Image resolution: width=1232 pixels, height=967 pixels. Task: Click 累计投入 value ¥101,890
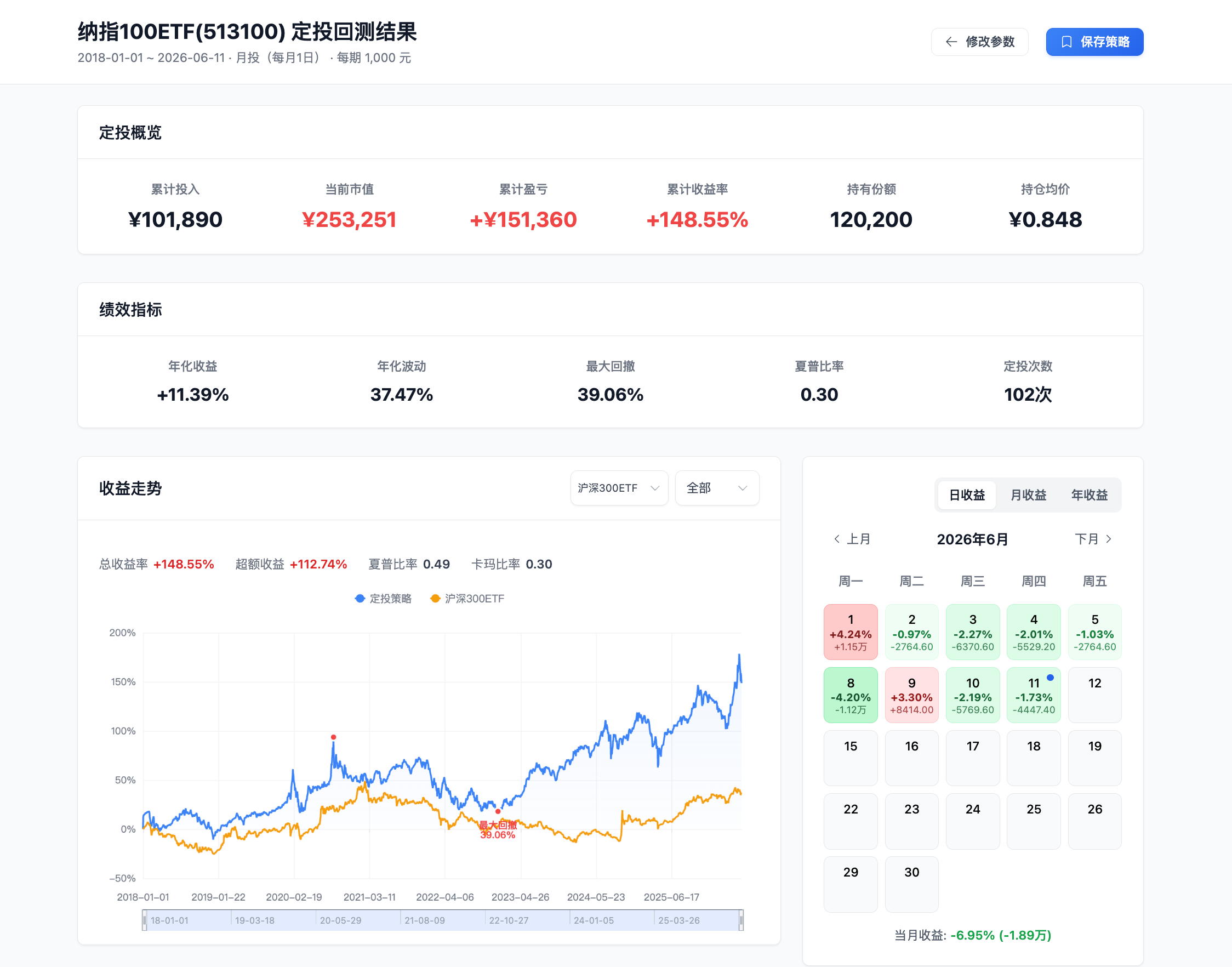[175, 220]
